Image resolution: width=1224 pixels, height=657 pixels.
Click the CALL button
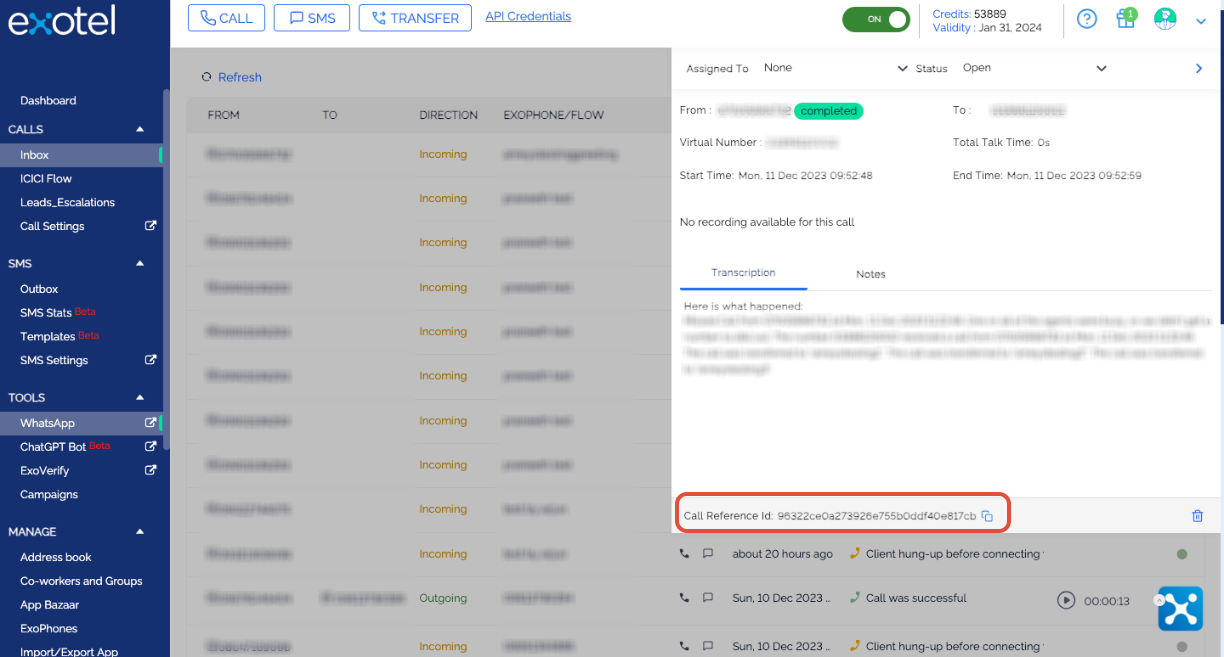[227, 18]
